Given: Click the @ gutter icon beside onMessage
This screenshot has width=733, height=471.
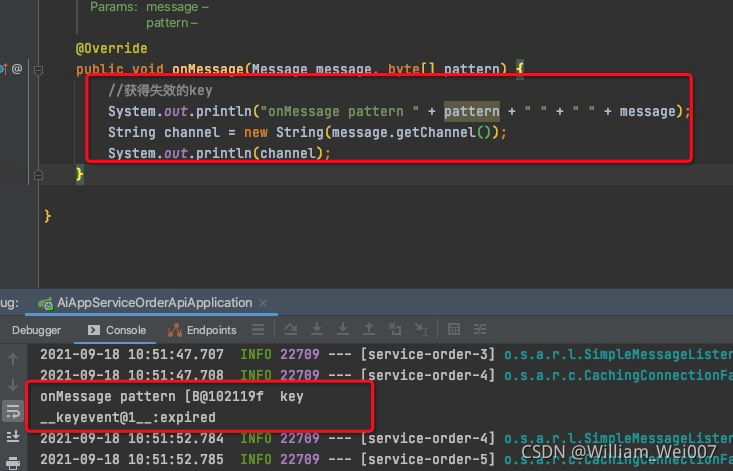Looking at the screenshot, I should pyautogui.click(x=17, y=69).
